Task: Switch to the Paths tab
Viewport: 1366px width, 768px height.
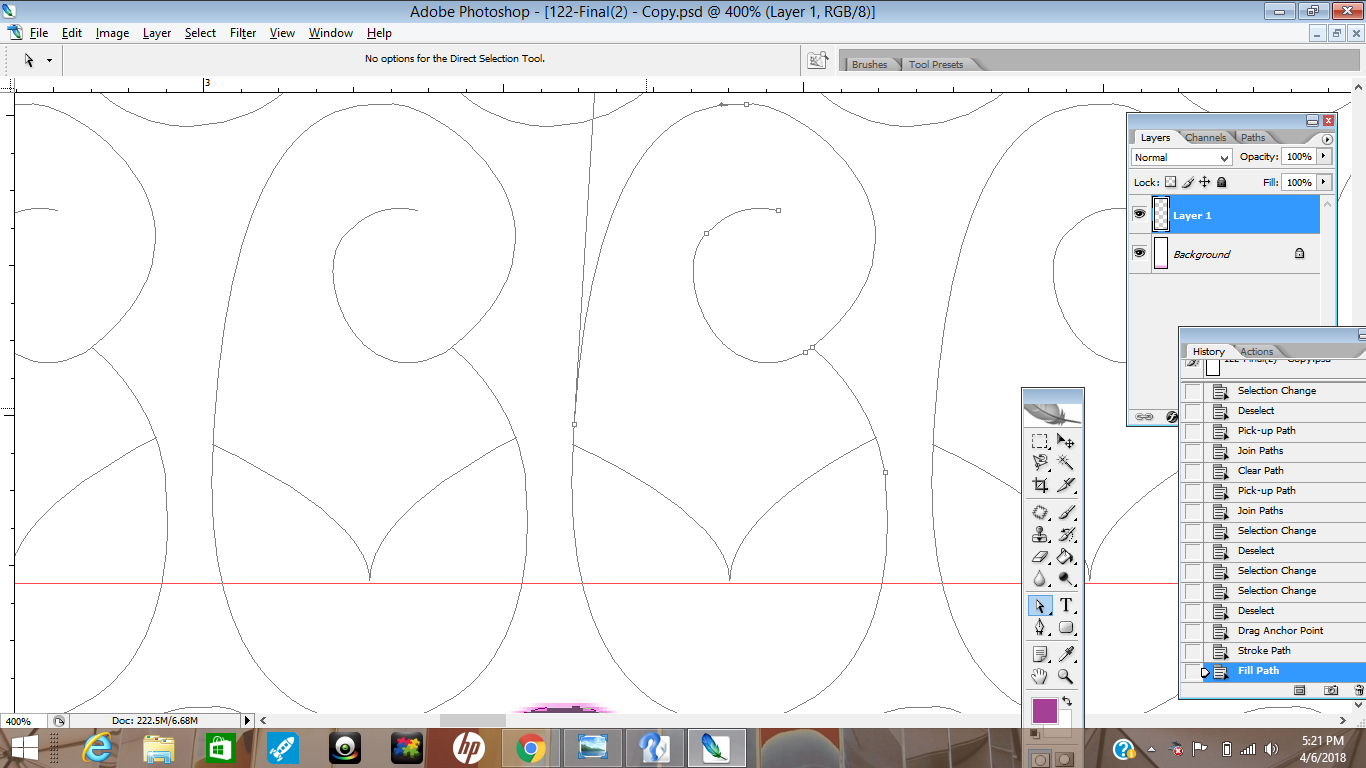Action: click(1253, 138)
